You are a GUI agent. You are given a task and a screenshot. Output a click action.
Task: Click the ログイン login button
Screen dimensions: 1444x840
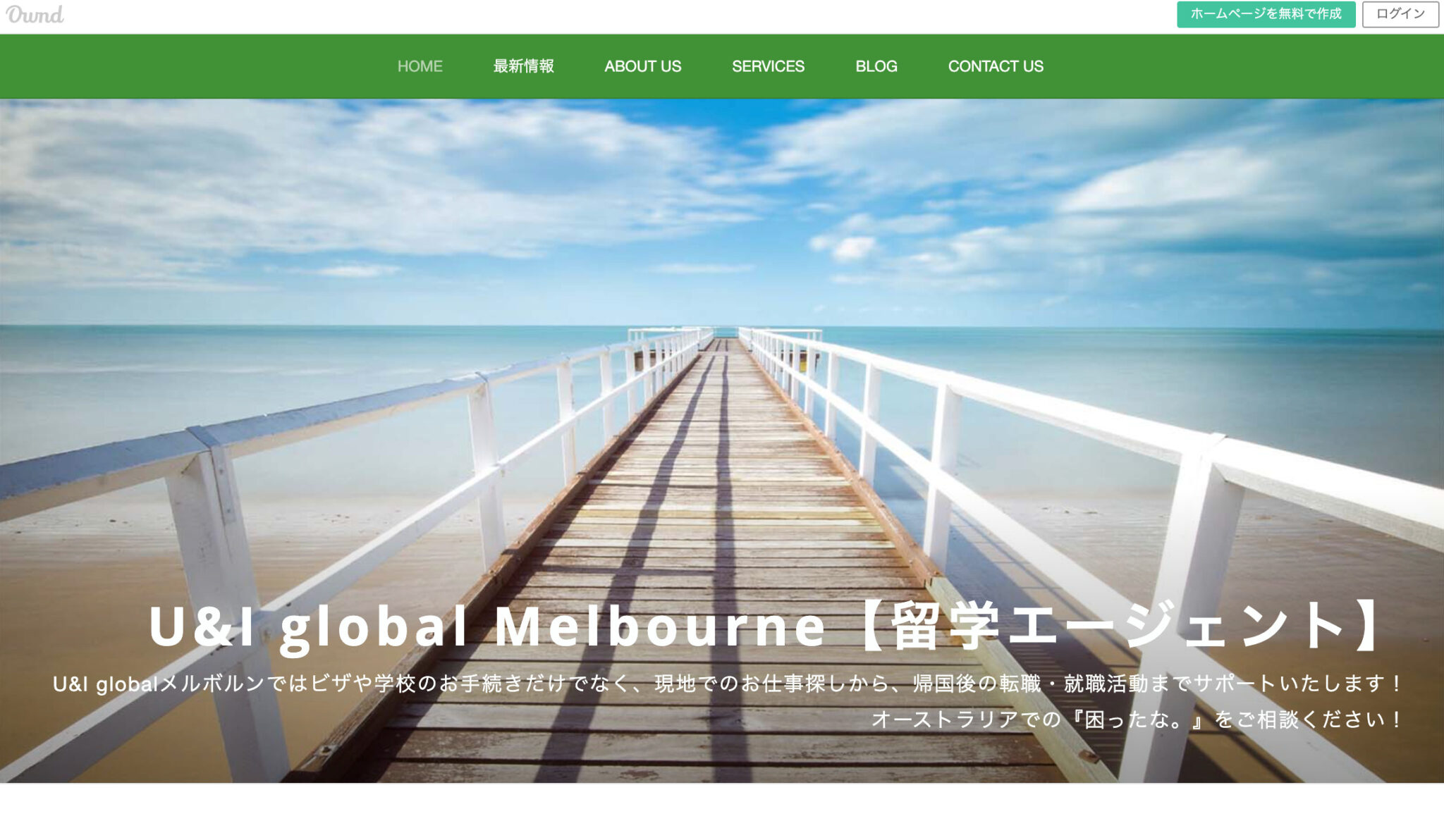[x=1400, y=14]
